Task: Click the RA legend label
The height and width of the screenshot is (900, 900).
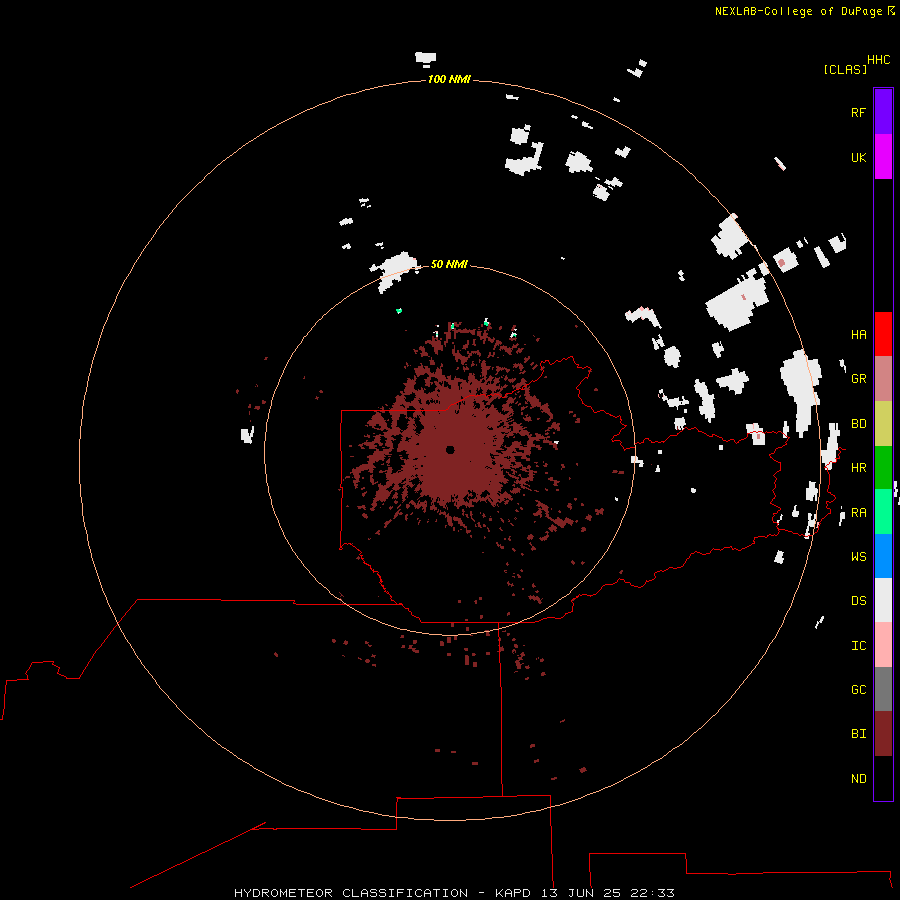Action: [858, 512]
